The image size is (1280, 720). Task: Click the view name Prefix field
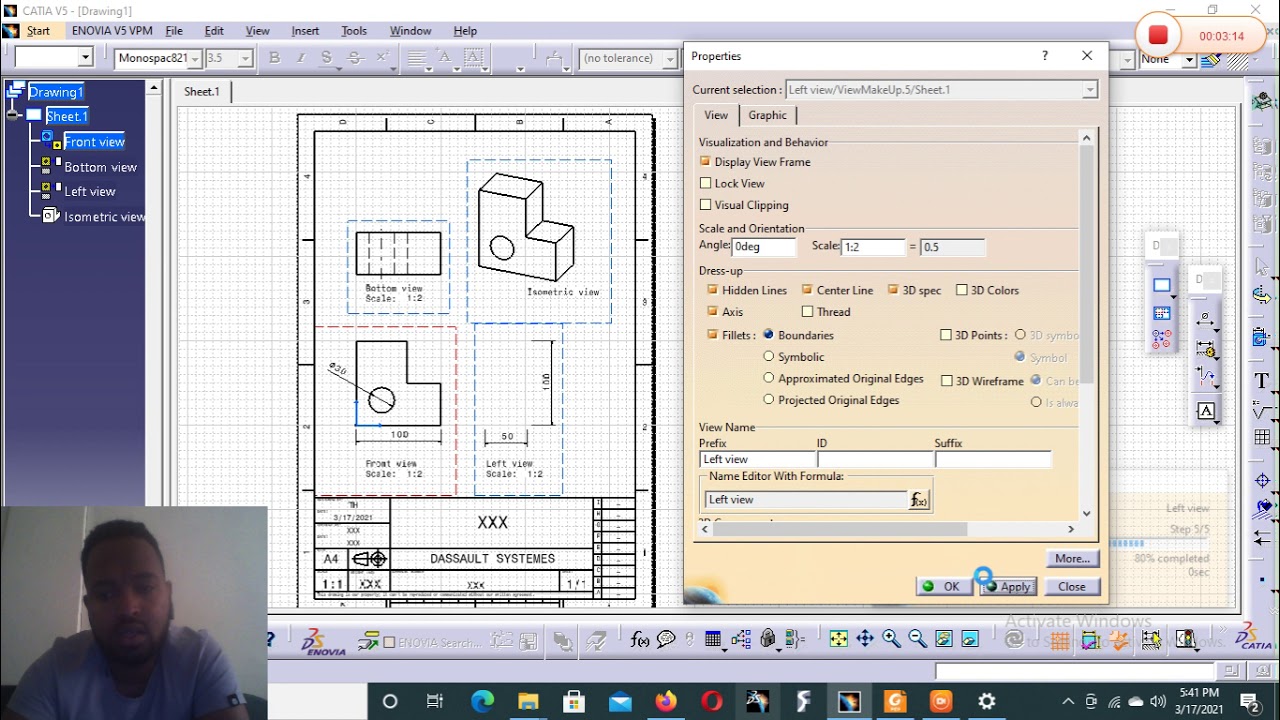click(757, 459)
